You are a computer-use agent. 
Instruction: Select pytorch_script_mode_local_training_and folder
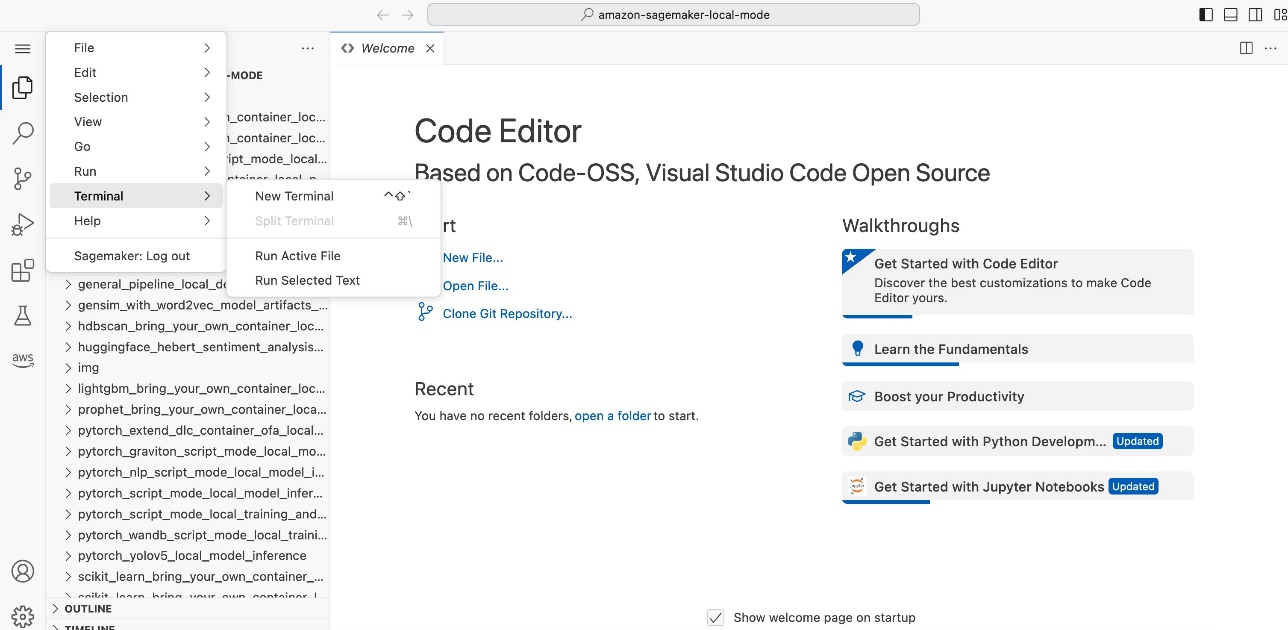[x=188, y=514]
